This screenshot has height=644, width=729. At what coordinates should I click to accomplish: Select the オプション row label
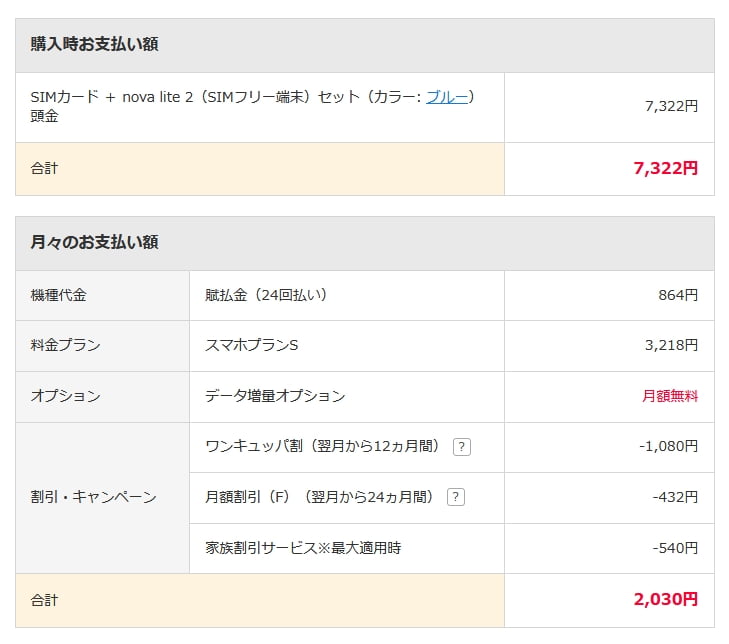click(x=66, y=396)
